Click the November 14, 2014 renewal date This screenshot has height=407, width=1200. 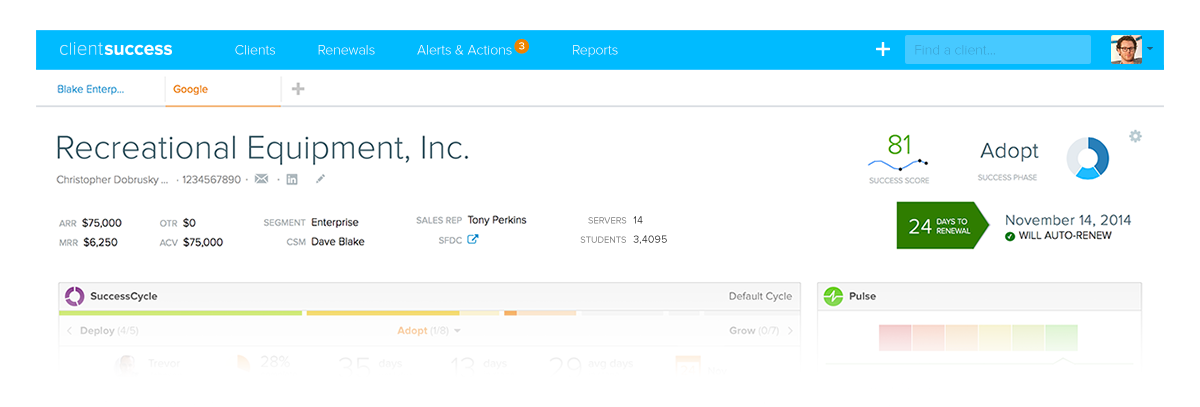tap(1068, 219)
